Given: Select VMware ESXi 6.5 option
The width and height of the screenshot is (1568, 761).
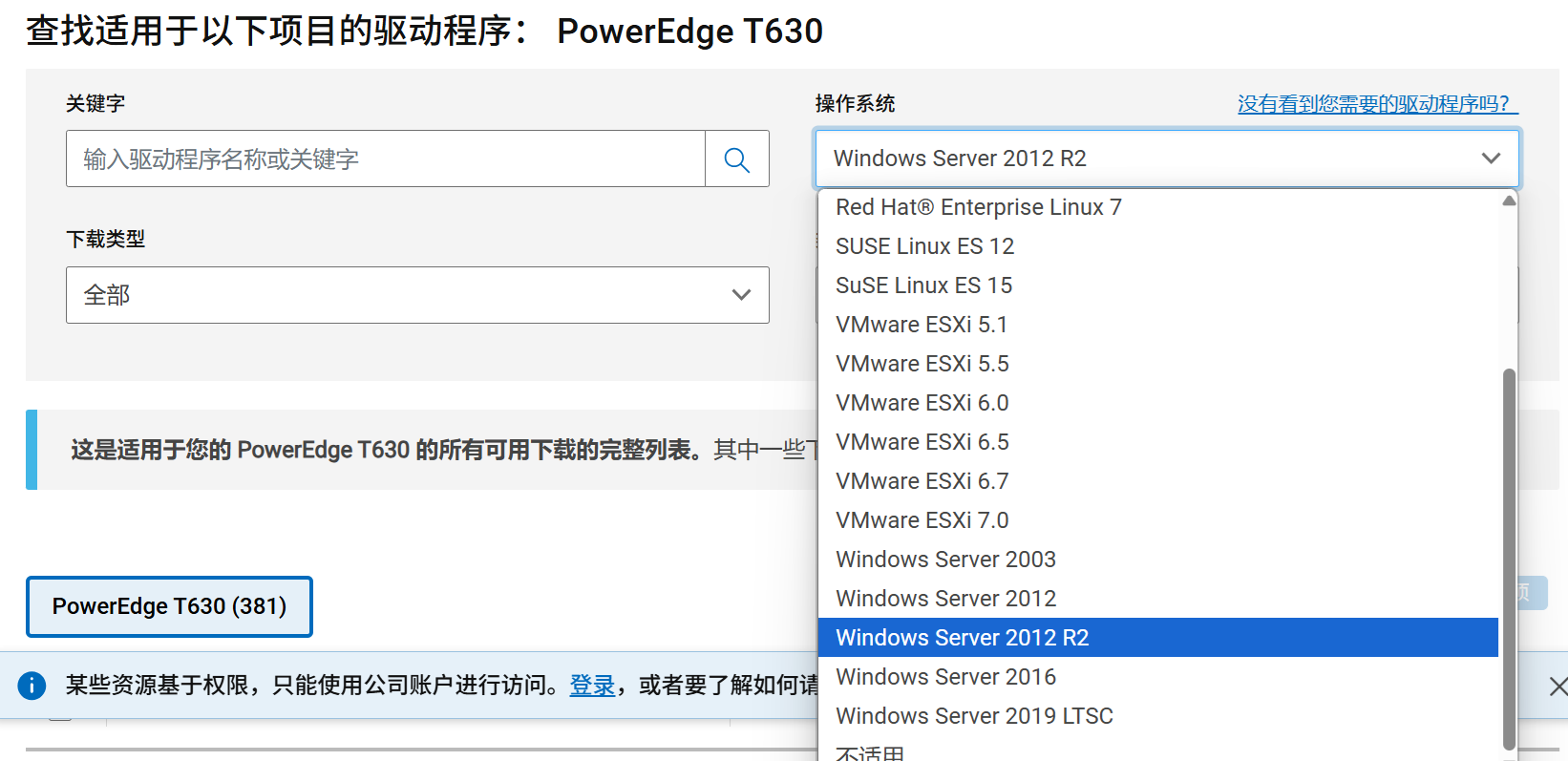Looking at the screenshot, I should (921, 441).
